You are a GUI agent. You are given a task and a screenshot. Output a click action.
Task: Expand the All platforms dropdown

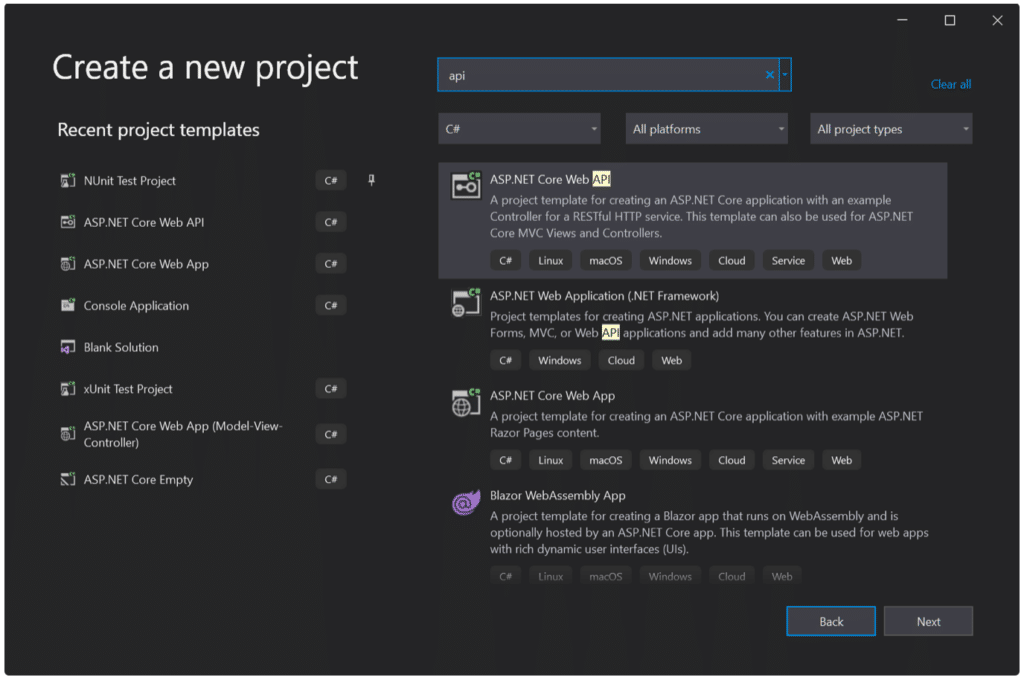click(706, 129)
